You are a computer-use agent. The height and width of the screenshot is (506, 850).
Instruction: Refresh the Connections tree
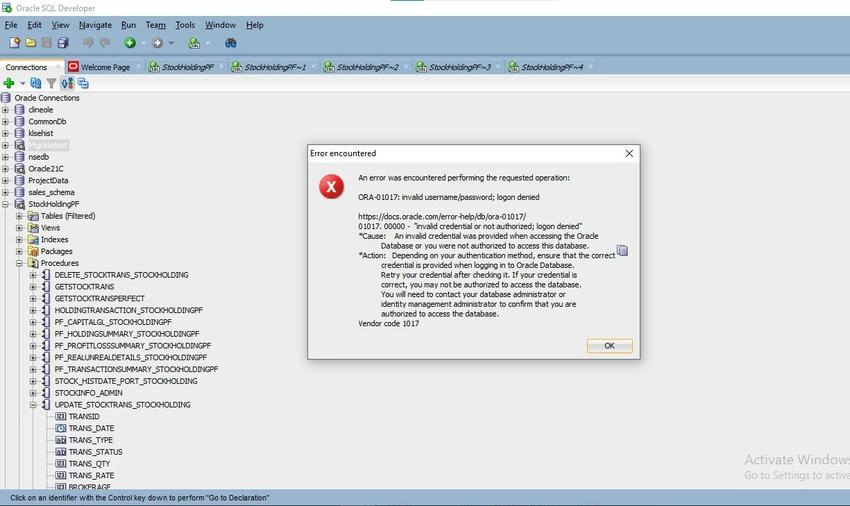pyautogui.click(x=36, y=83)
